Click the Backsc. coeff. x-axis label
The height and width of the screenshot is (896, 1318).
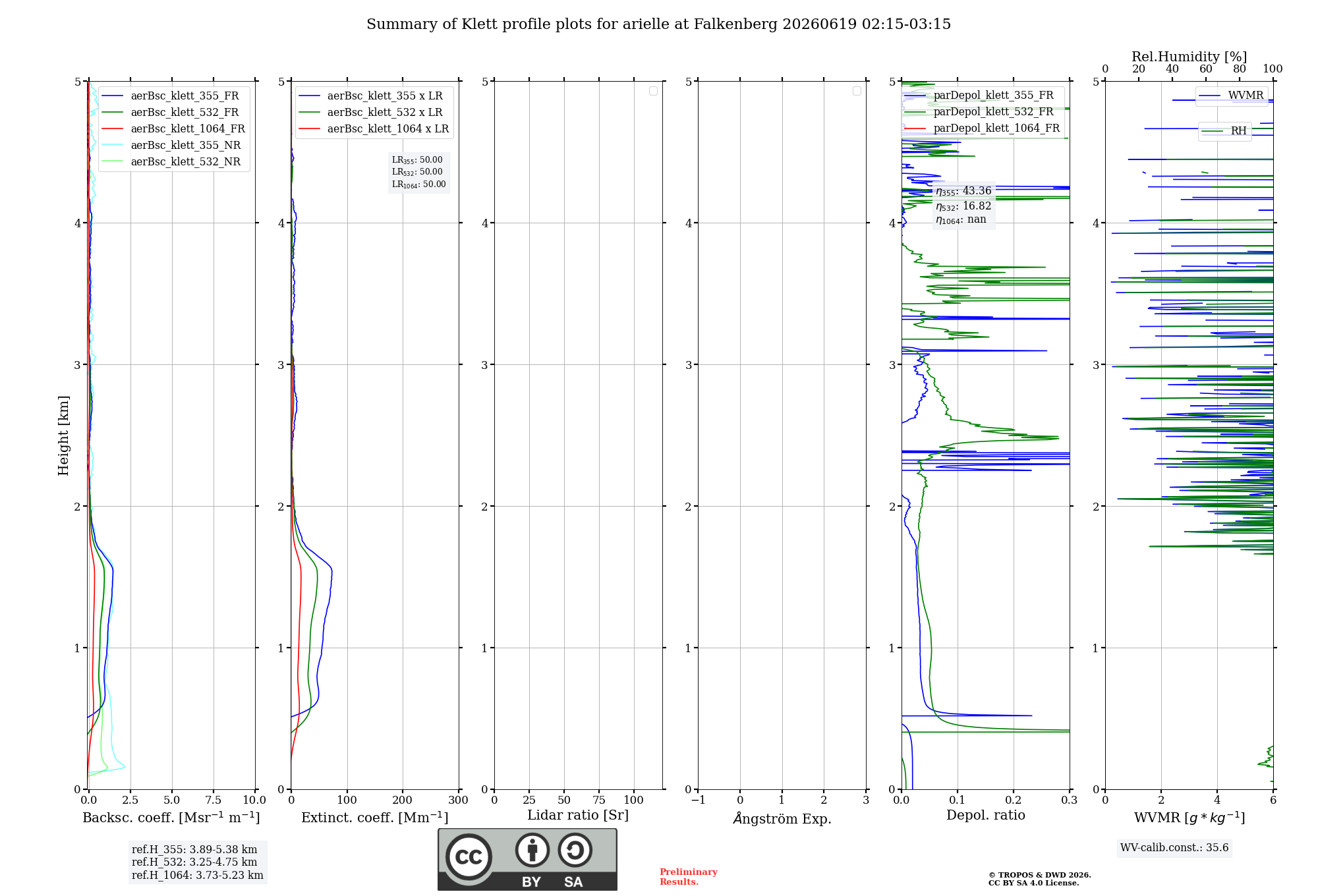click(171, 818)
